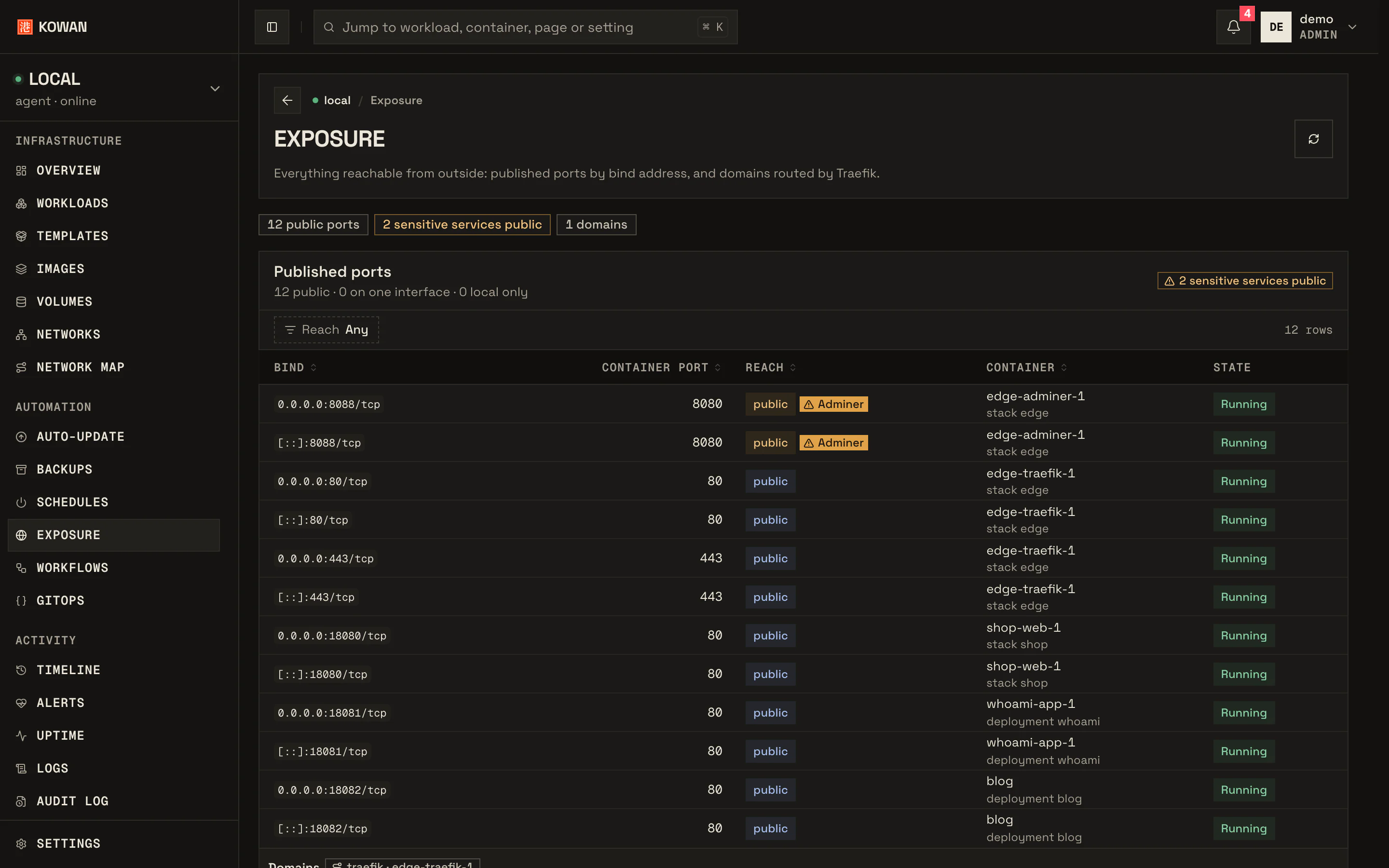Image resolution: width=1389 pixels, height=868 pixels.
Task: Click Running state on the [::]:443 row
Action: click(1244, 597)
